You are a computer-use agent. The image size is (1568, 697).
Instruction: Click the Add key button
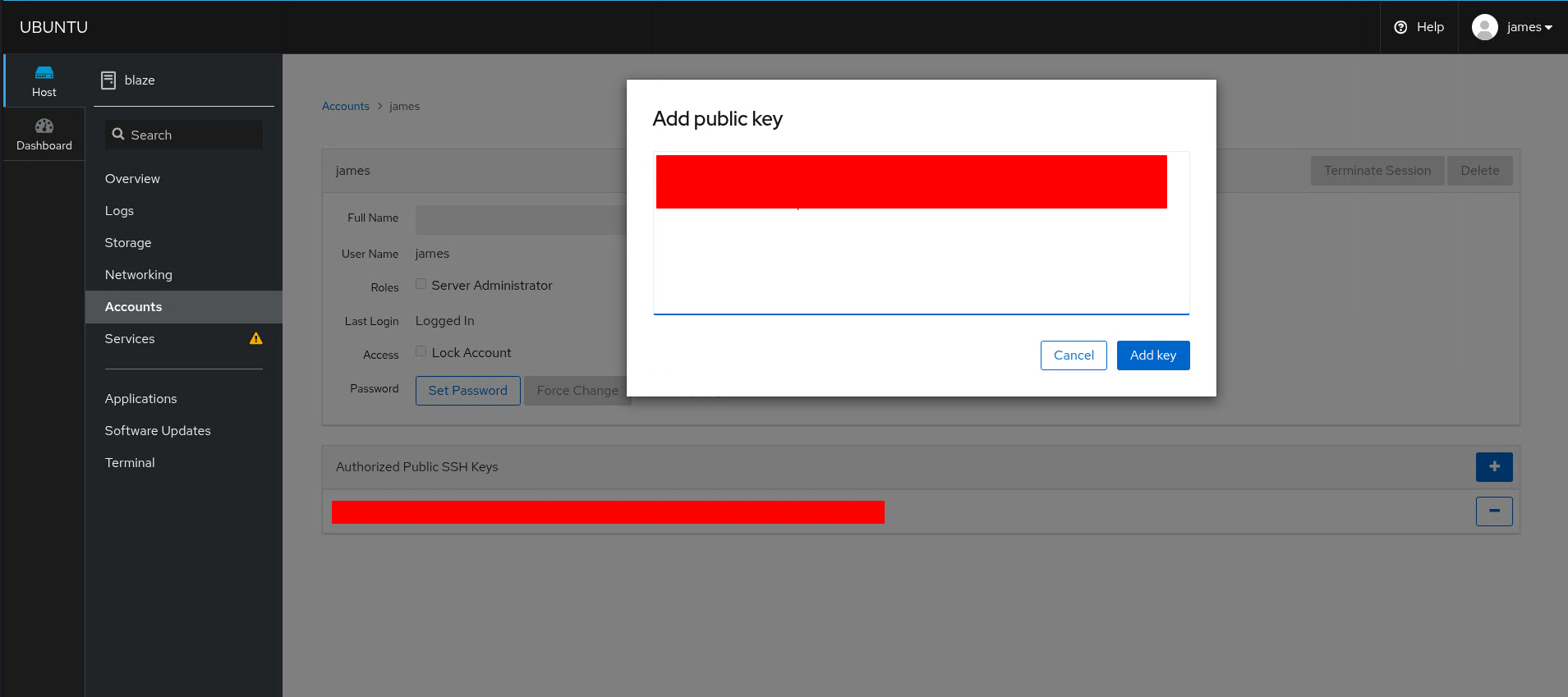(1153, 355)
